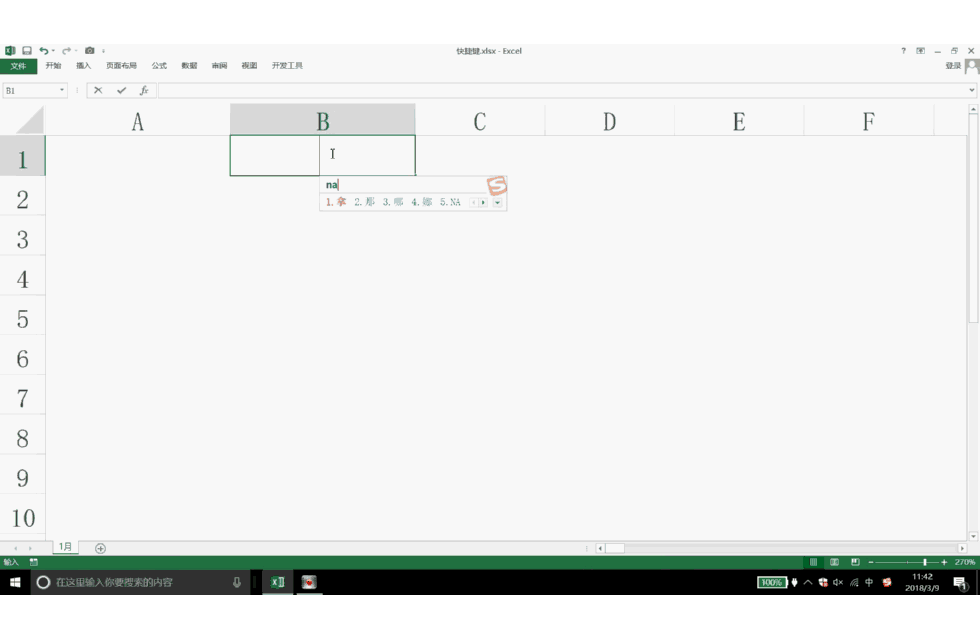The height and width of the screenshot is (640, 980).
Task: Click inside the formula bar
Action: (x=562, y=91)
